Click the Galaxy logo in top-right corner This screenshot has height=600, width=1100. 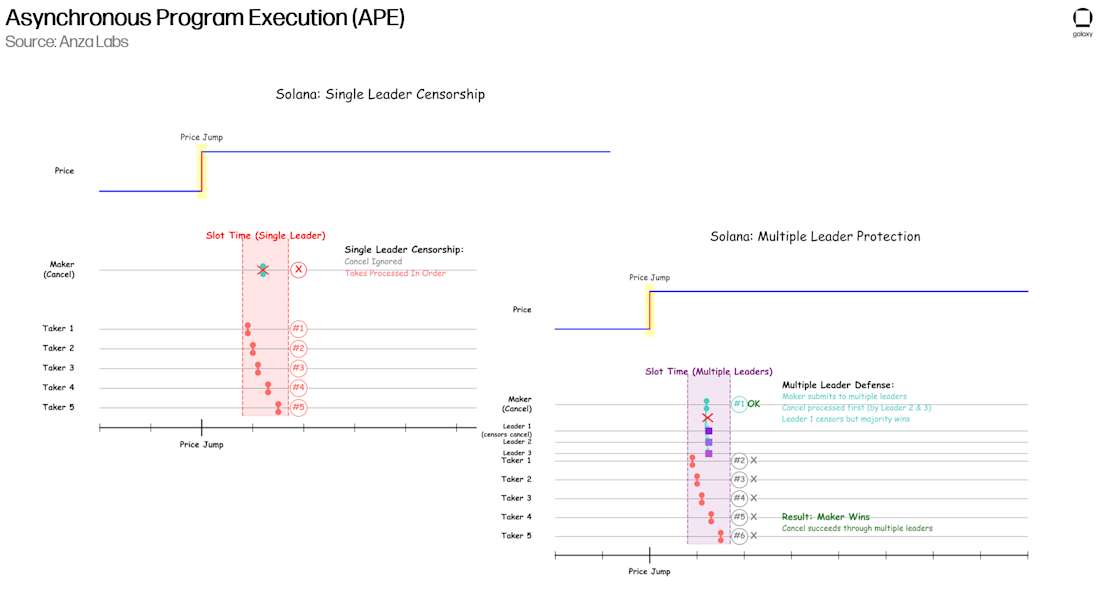[1081, 17]
